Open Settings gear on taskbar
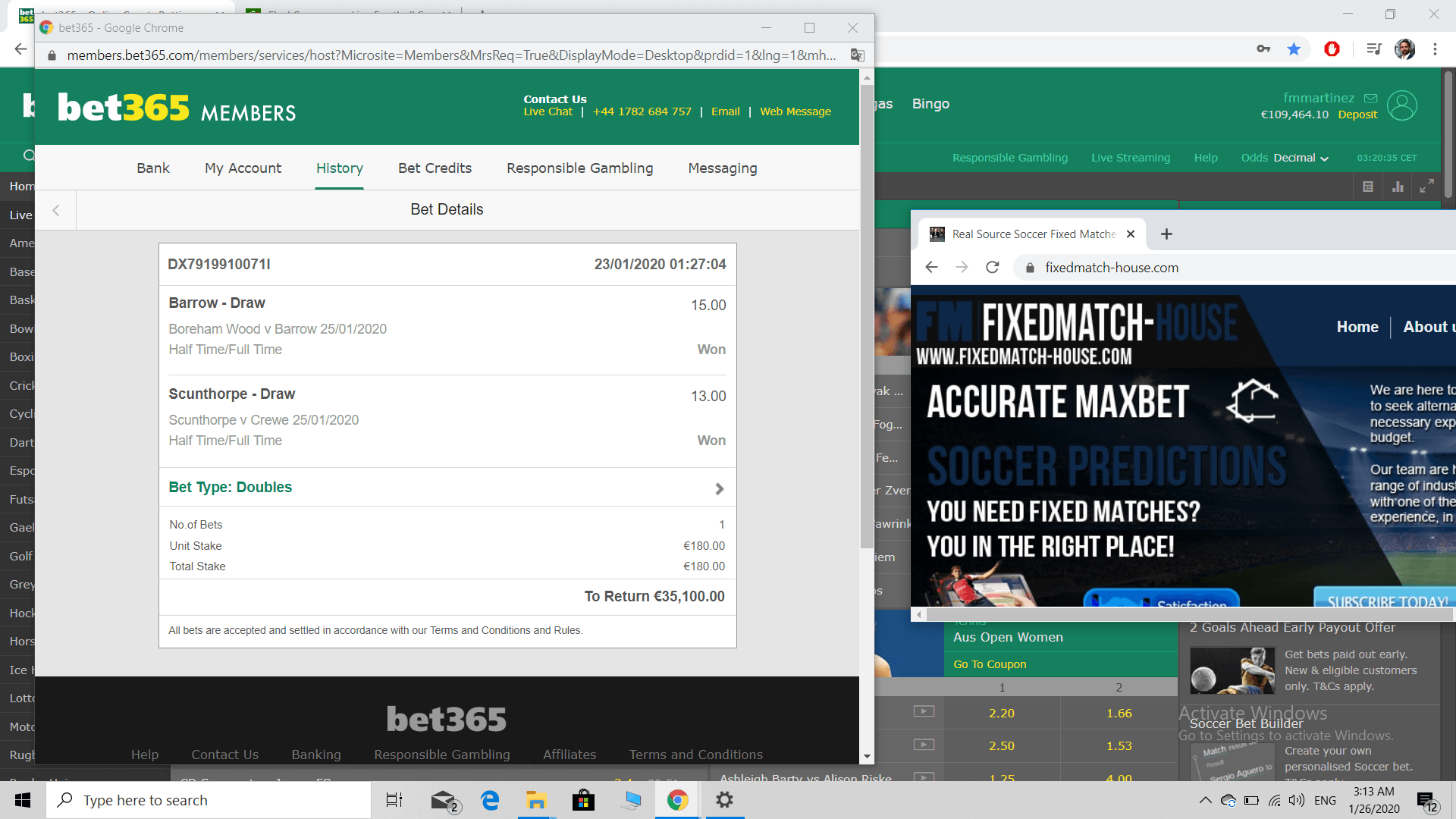The width and height of the screenshot is (1456, 819). [x=724, y=800]
